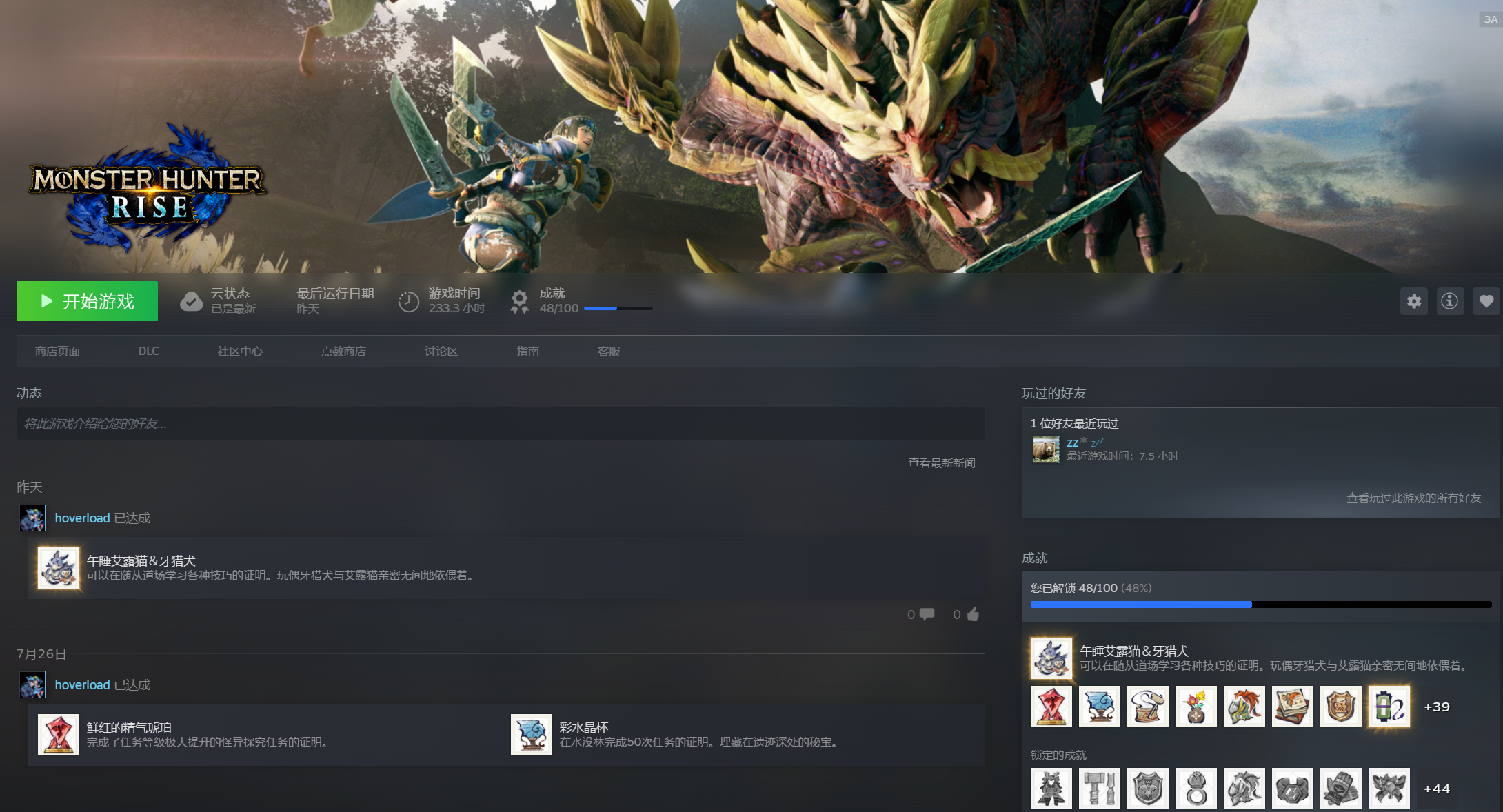Click locked star-burst achievement icon
This screenshot has height=812, width=1503.
pyautogui.click(x=1389, y=789)
